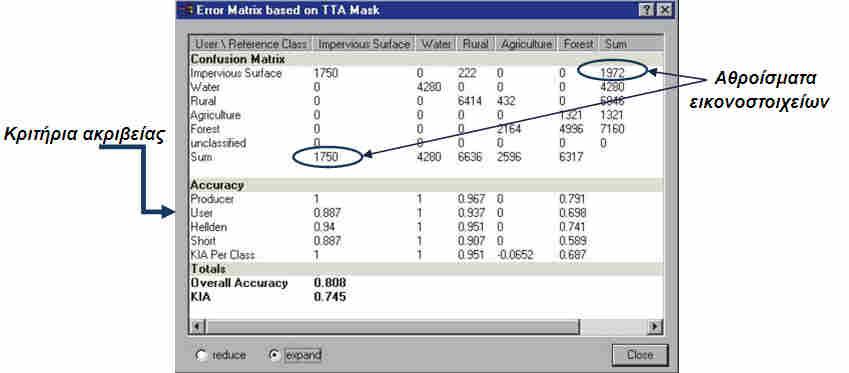Image resolution: width=849 pixels, height=373 pixels.
Task: Click the Overall Accuracy value 0.808
Action: (x=330, y=283)
